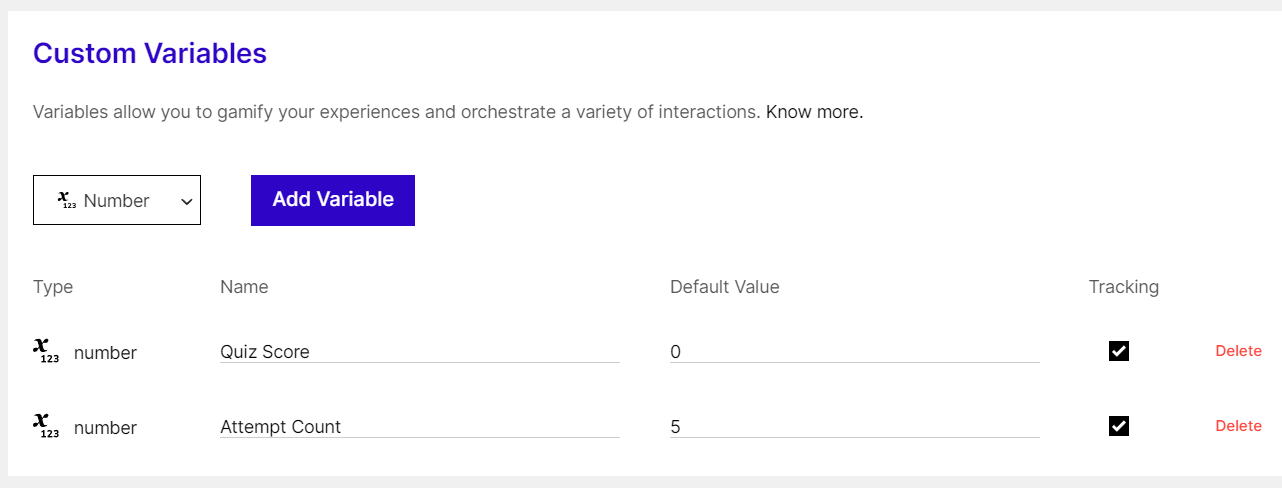Click the x123 icon beside Quiz Score

[x=46, y=351]
